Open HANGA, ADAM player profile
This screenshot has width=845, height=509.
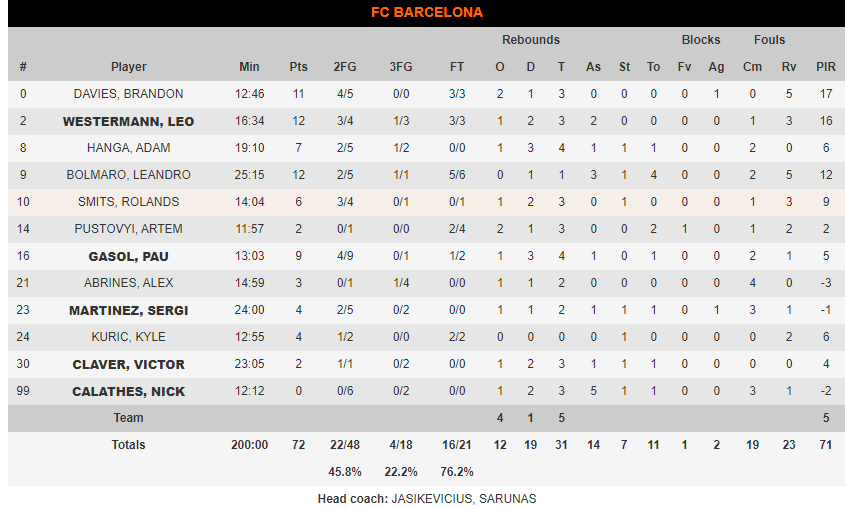point(128,148)
